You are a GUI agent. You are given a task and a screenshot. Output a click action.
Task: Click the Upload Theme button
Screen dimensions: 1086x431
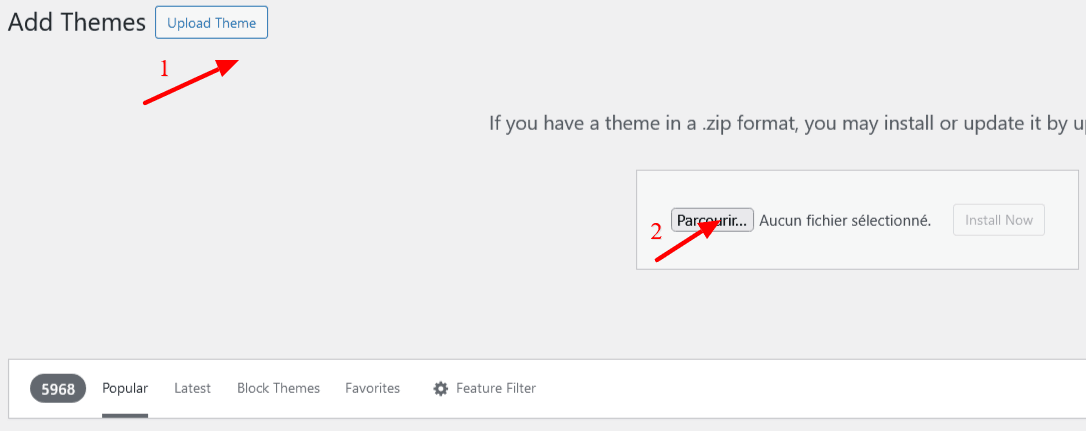click(211, 23)
